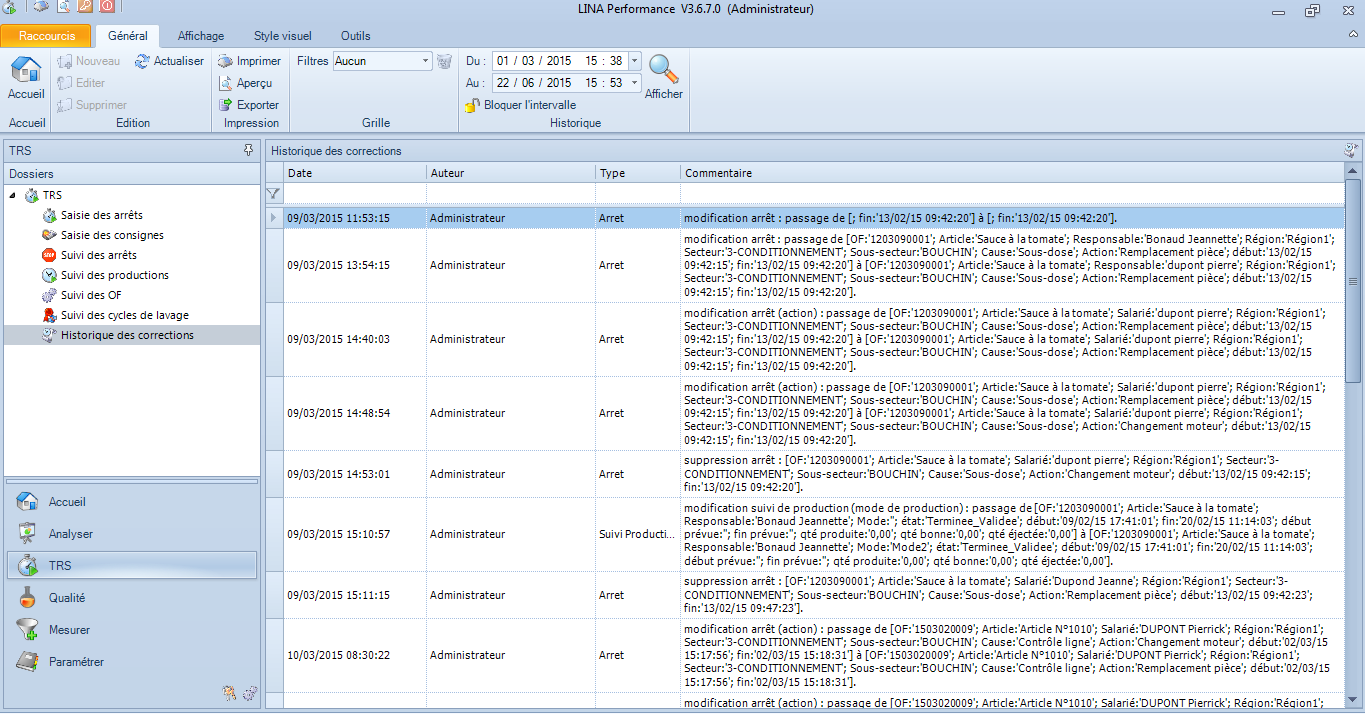Click the Suivi des arrêts stop sign icon

pyautogui.click(x=50, y=255)
